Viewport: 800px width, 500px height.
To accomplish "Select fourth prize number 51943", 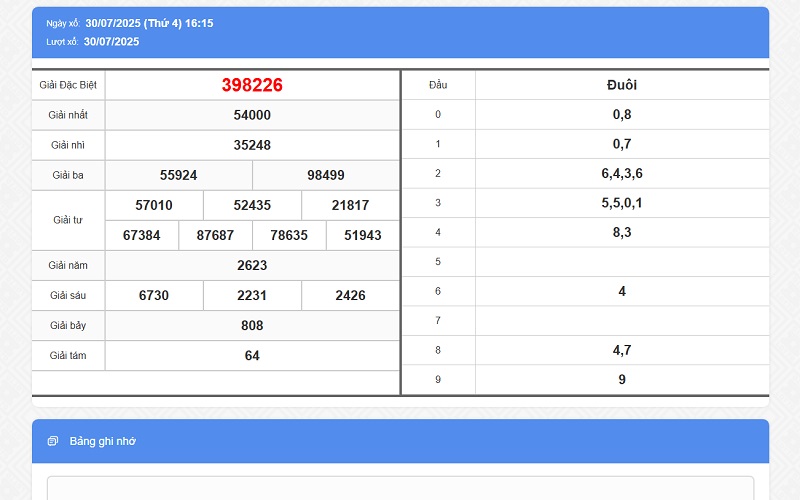I will pos(362,235).
